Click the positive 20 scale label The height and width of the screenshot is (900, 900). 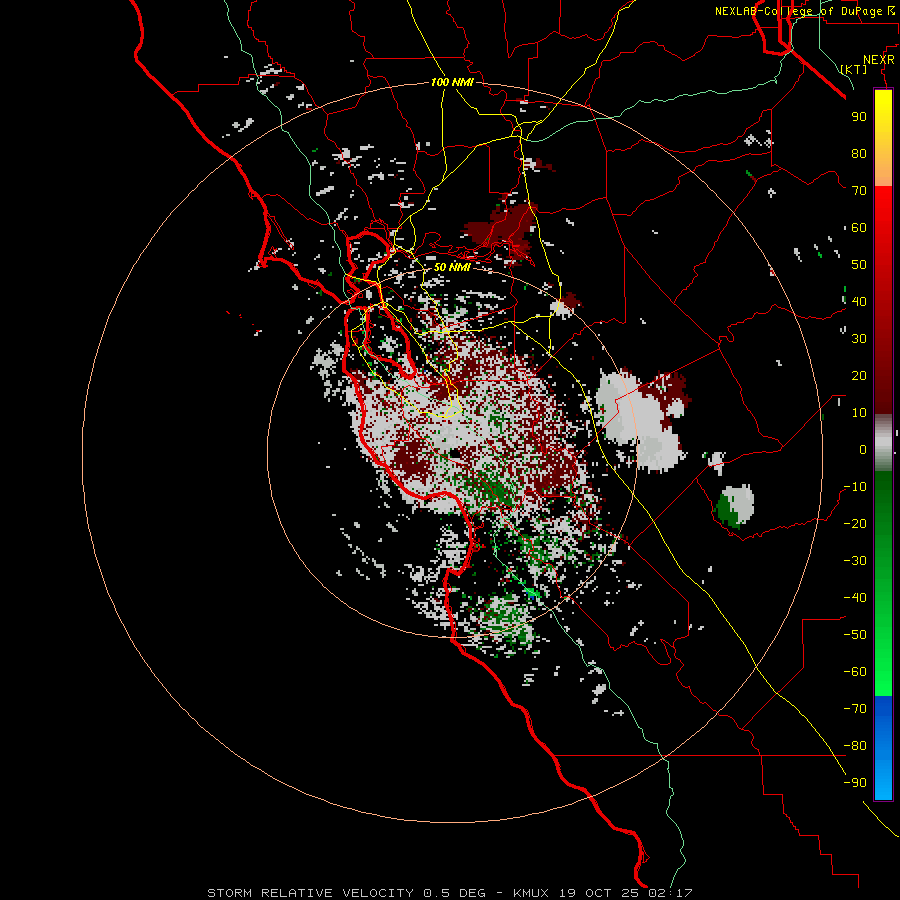click(859, 376)
